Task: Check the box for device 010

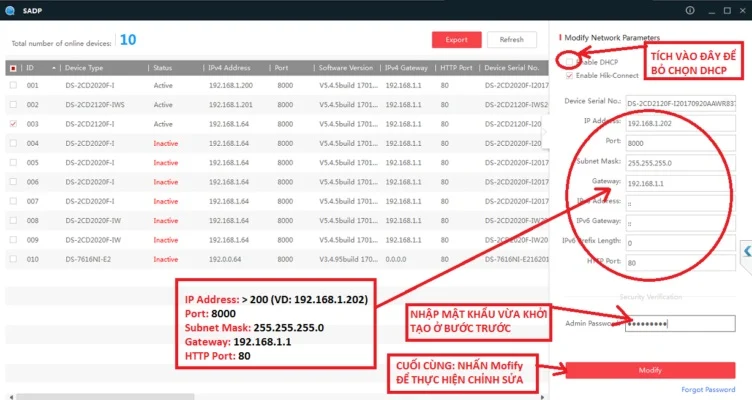Action: [x=13, y=259]
